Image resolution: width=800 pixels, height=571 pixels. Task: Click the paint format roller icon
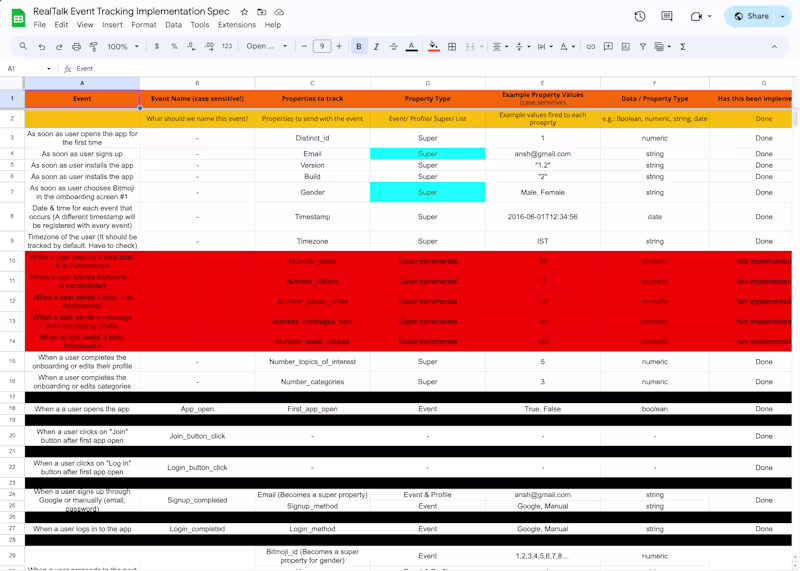[93, 46]
